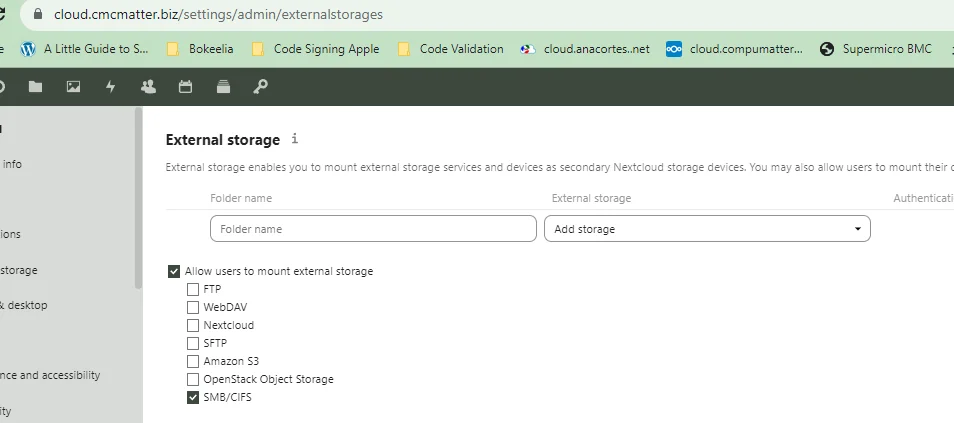Image resolution: width=954 pixels, height=423 pixels.
Task: Open the Activity lightning bolt icon
Action: 111,87
